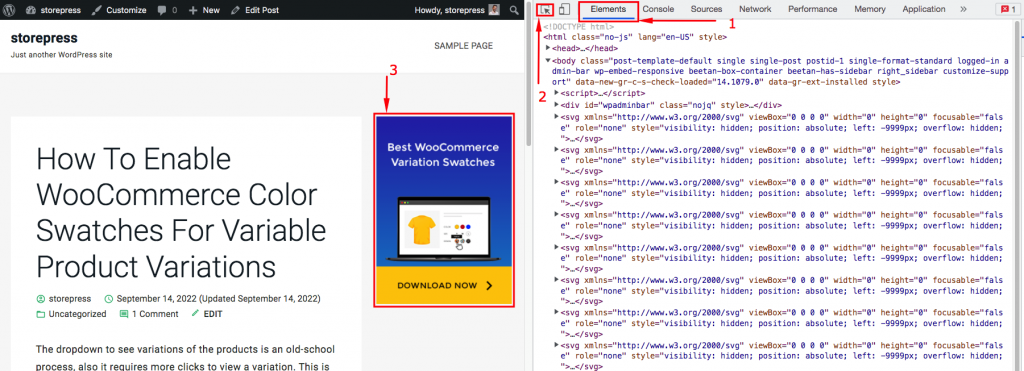Click the clock icon beside post date
This screenshot has height=371, width=1024.
(x=109, y=299)
